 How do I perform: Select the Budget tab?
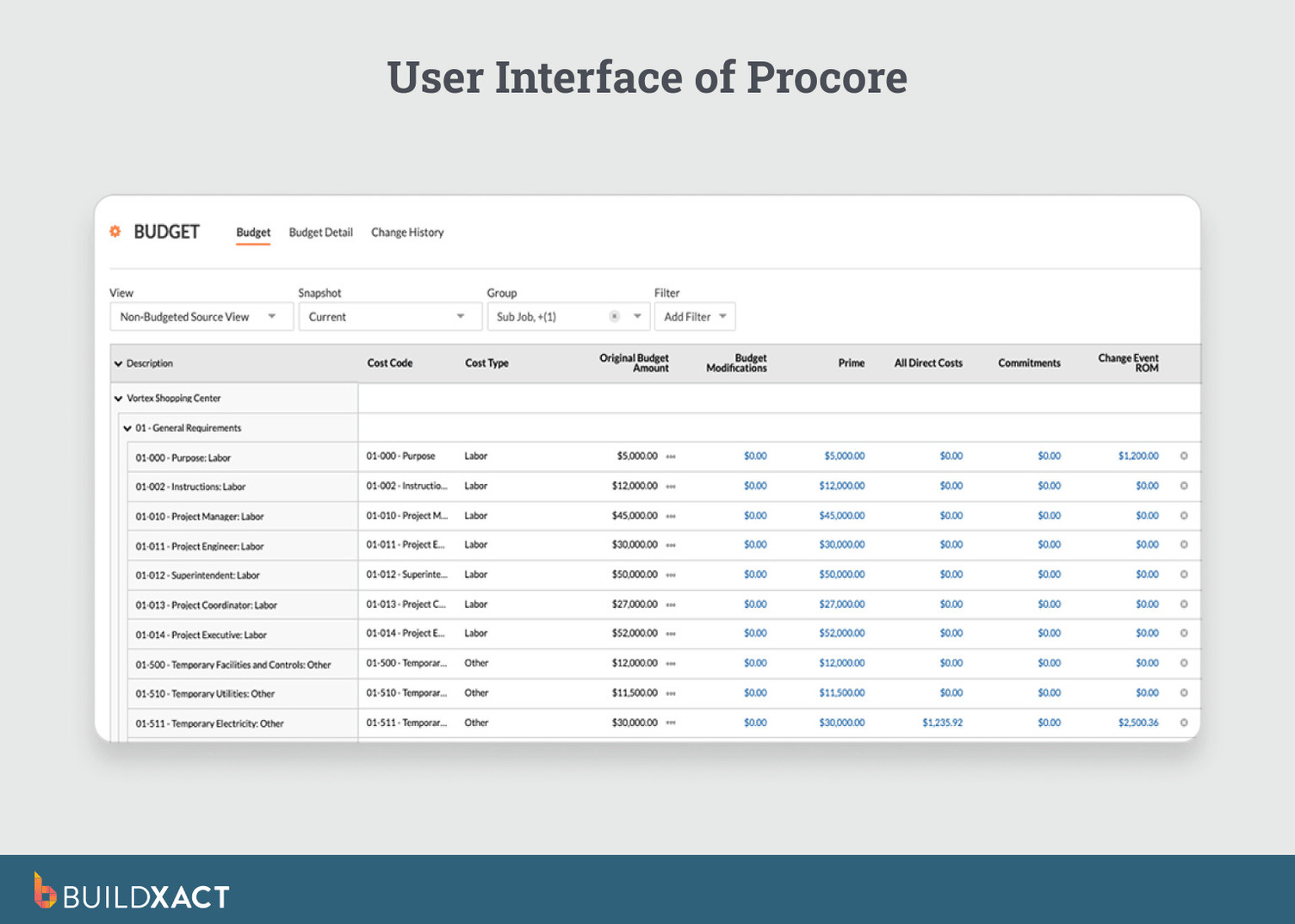point(252,232)
